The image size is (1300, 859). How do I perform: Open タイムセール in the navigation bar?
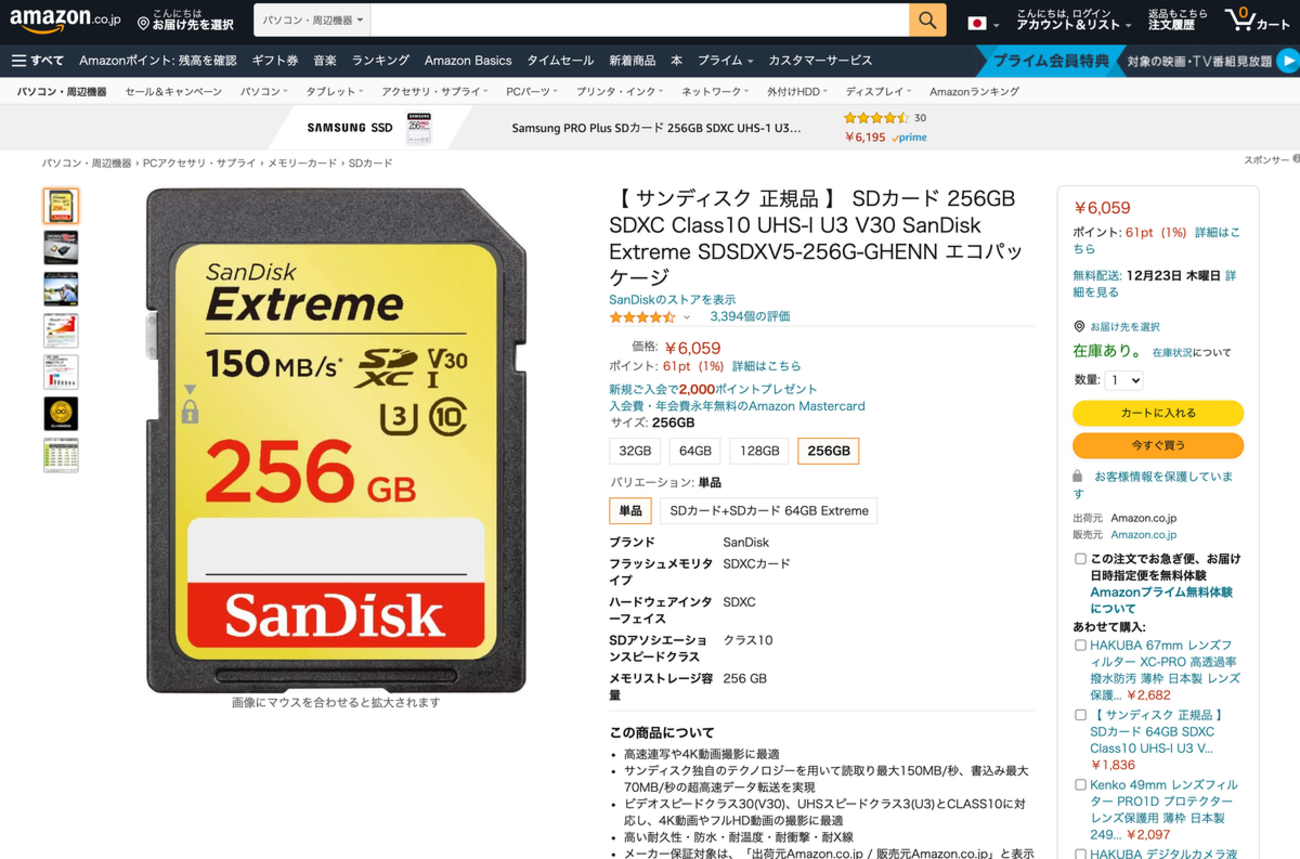560,61
